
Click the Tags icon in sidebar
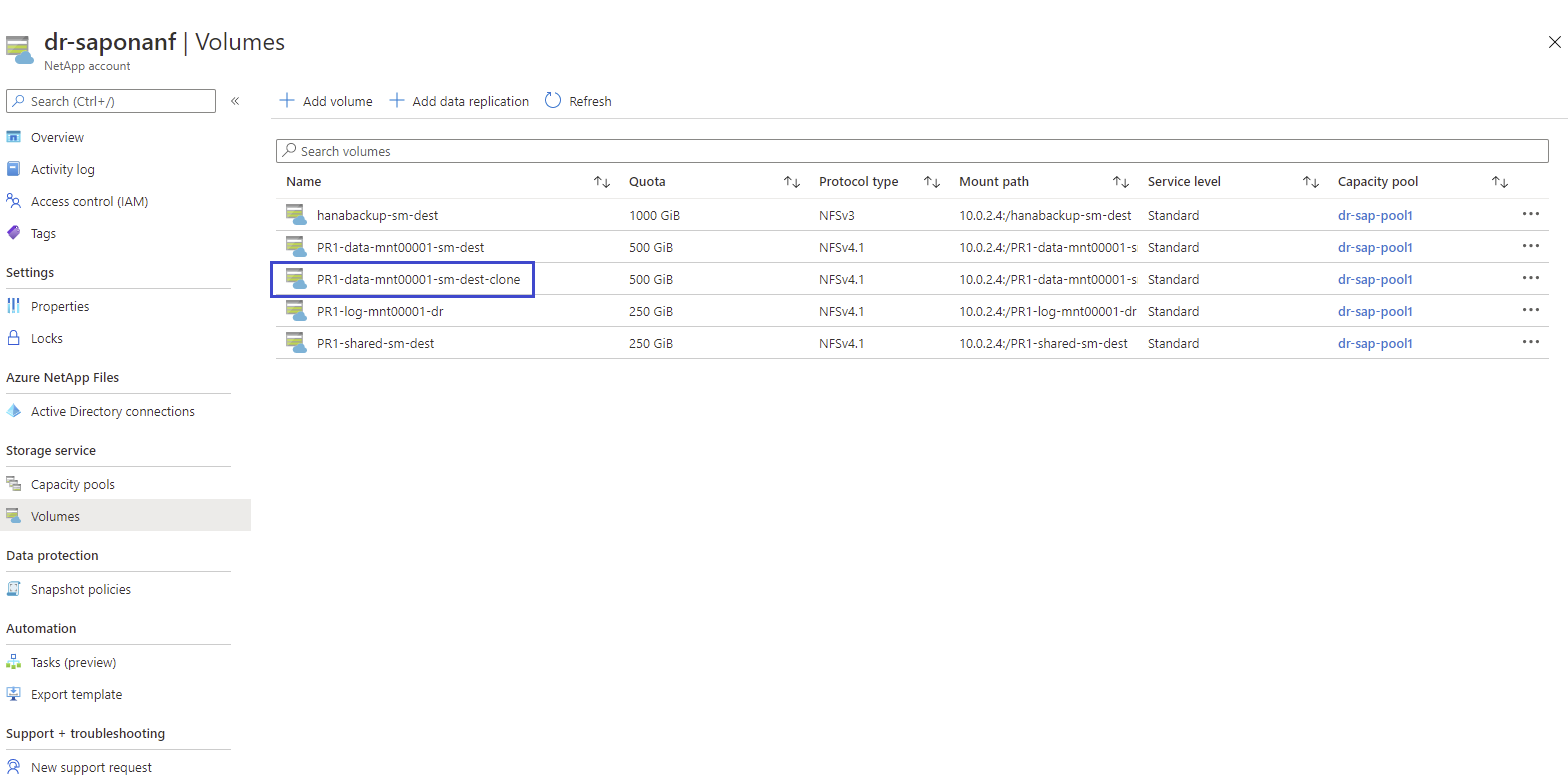[x=14, y=233]
